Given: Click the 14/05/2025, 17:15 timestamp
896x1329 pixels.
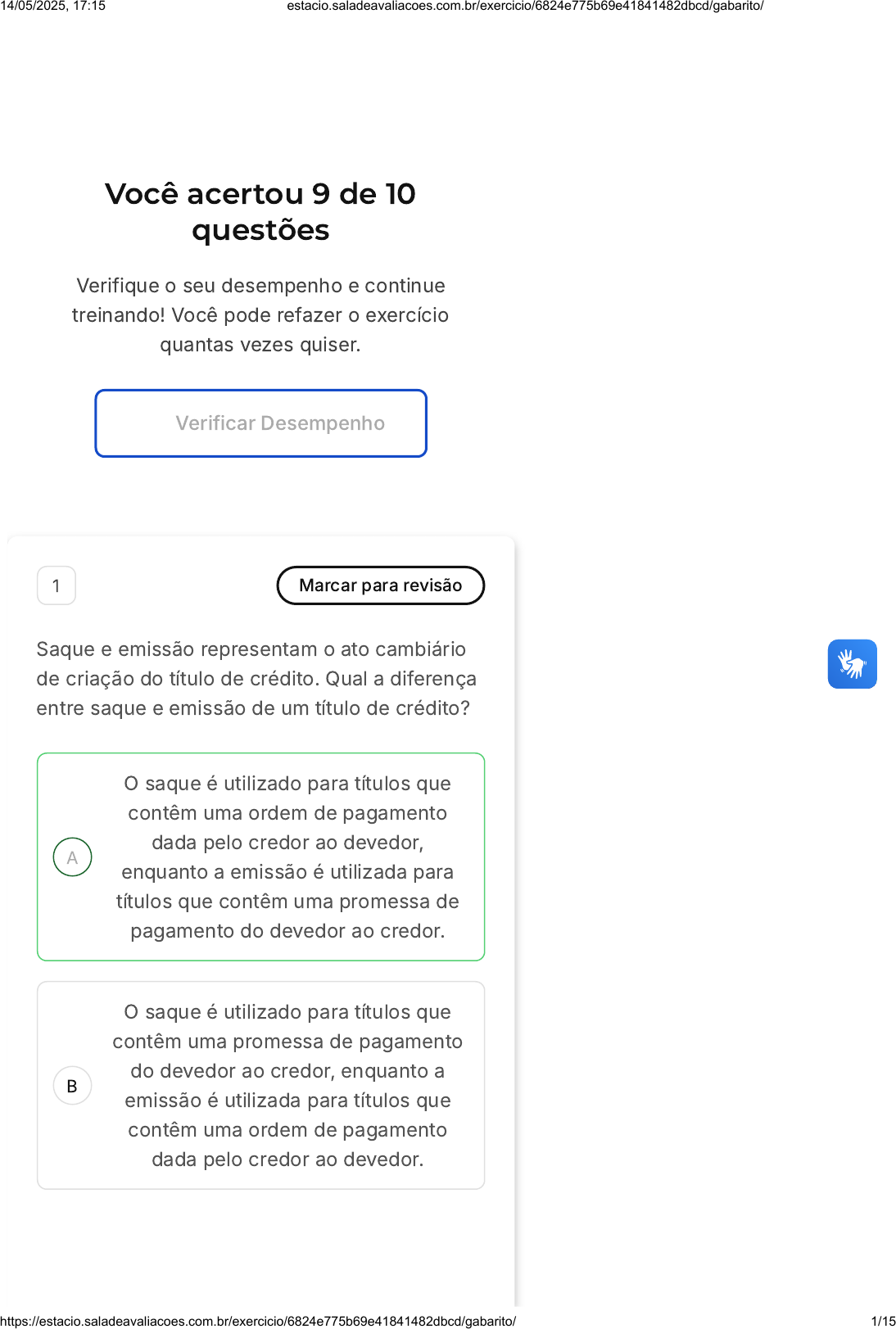Looking at the screenshot, I should pos(53,6).
